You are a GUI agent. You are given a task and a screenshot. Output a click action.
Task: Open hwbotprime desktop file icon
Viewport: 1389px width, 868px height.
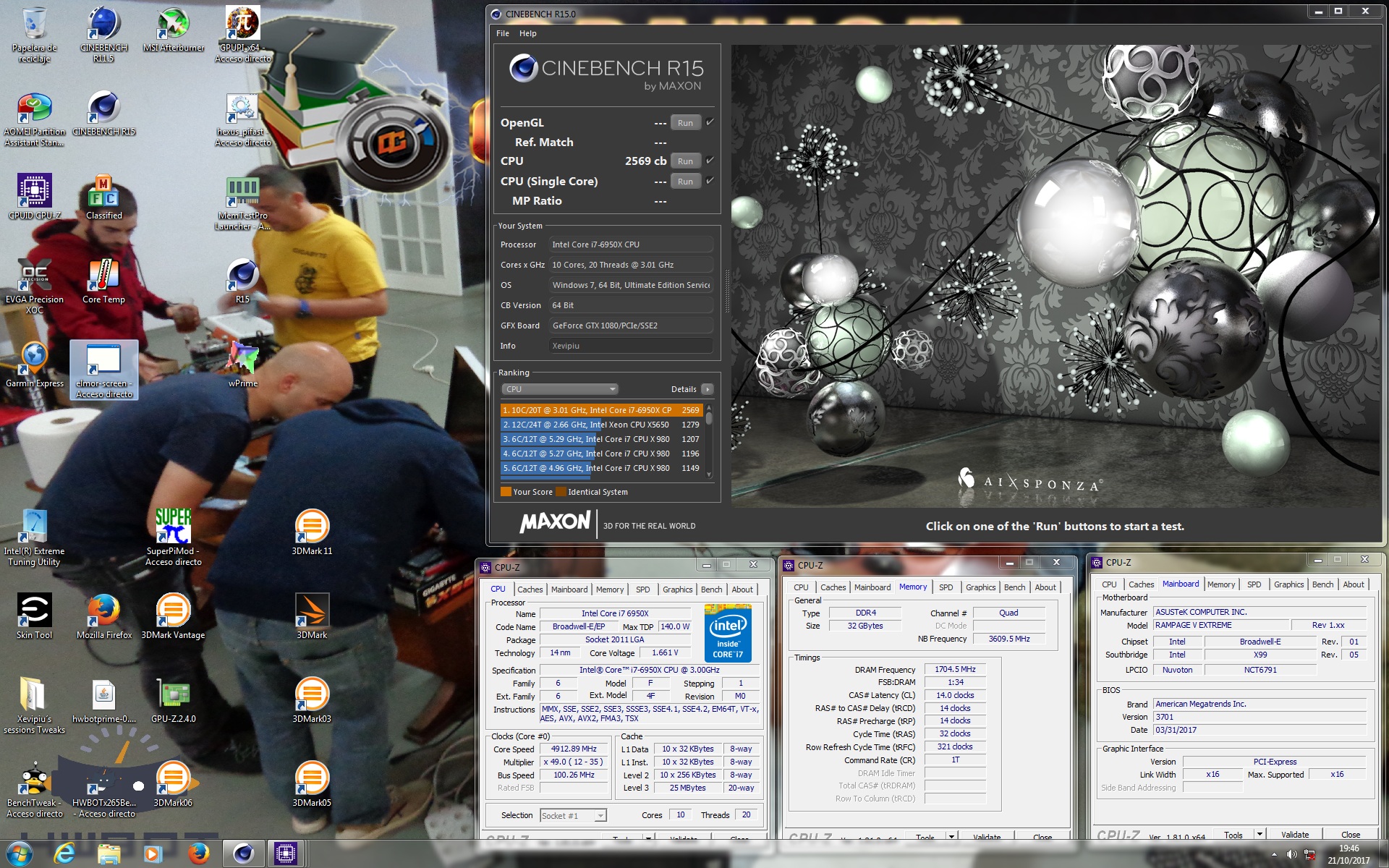point(103,701)
